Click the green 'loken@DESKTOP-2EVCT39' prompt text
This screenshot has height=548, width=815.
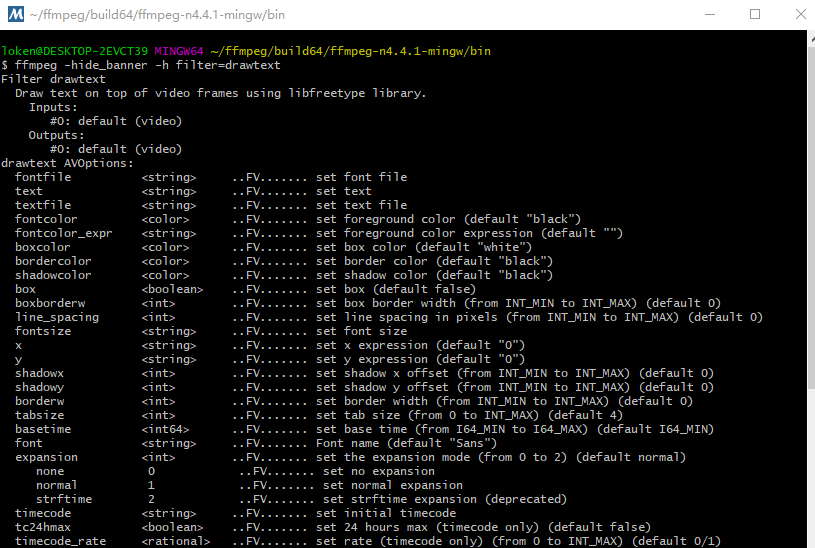[75, 51]
